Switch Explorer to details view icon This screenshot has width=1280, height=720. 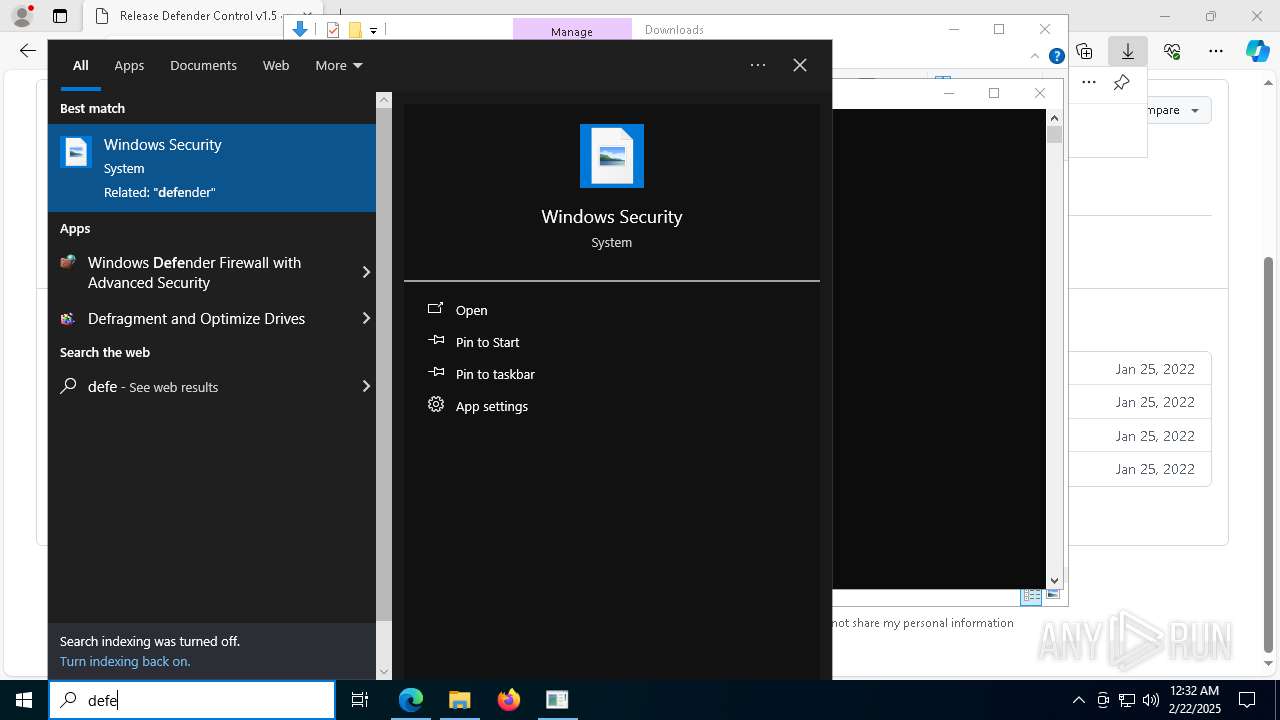point(1031,595)
